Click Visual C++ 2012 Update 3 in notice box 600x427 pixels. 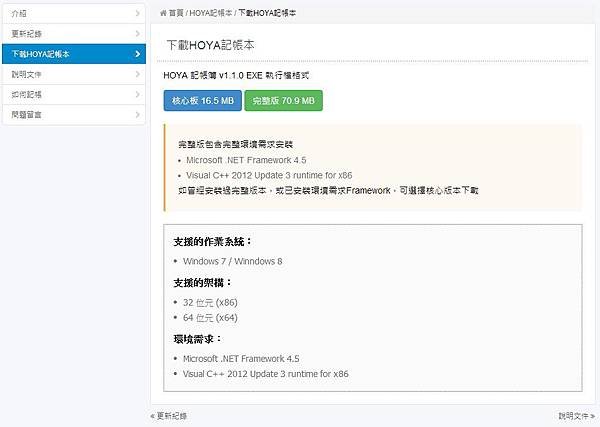point(269,175)
